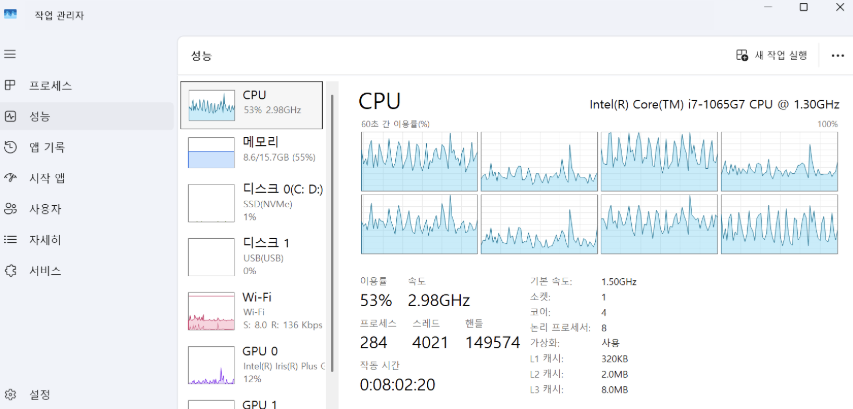
Task: Select the 성능 performance sidebar icon
Action: click(10, 116)
